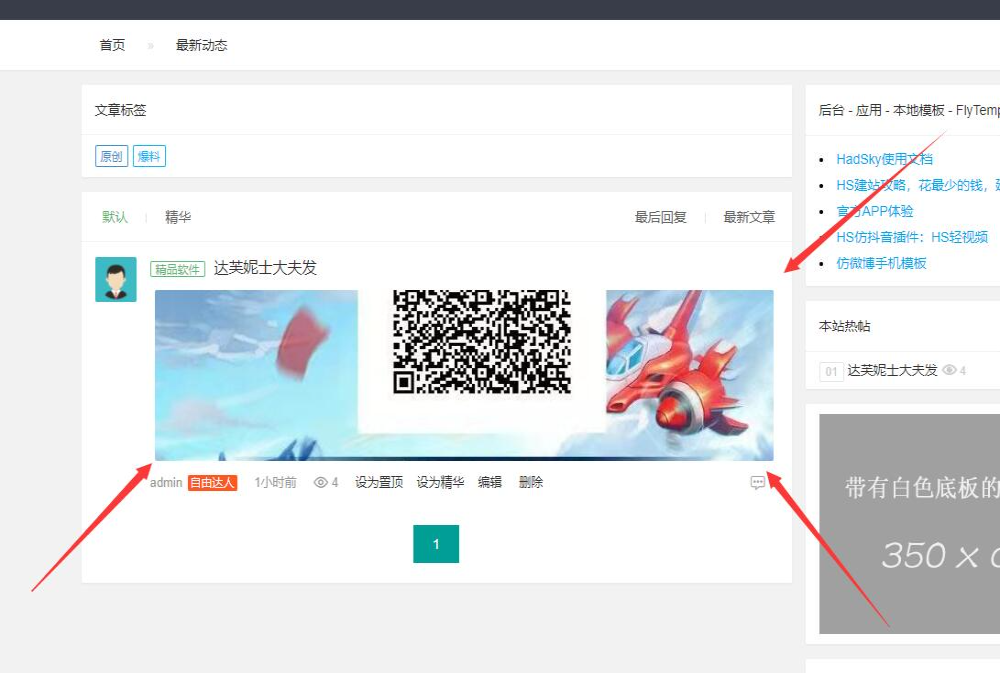Open HS建站攻略 sidebar link

coord(918,186)
